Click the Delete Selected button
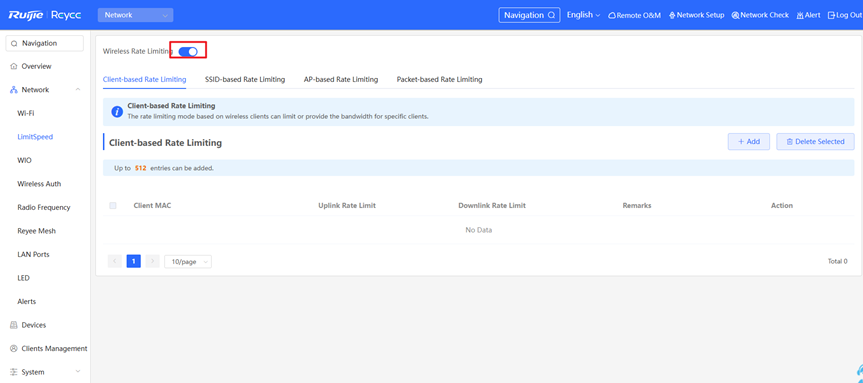Viewport: 863px width, 383px height. (815, 141)
